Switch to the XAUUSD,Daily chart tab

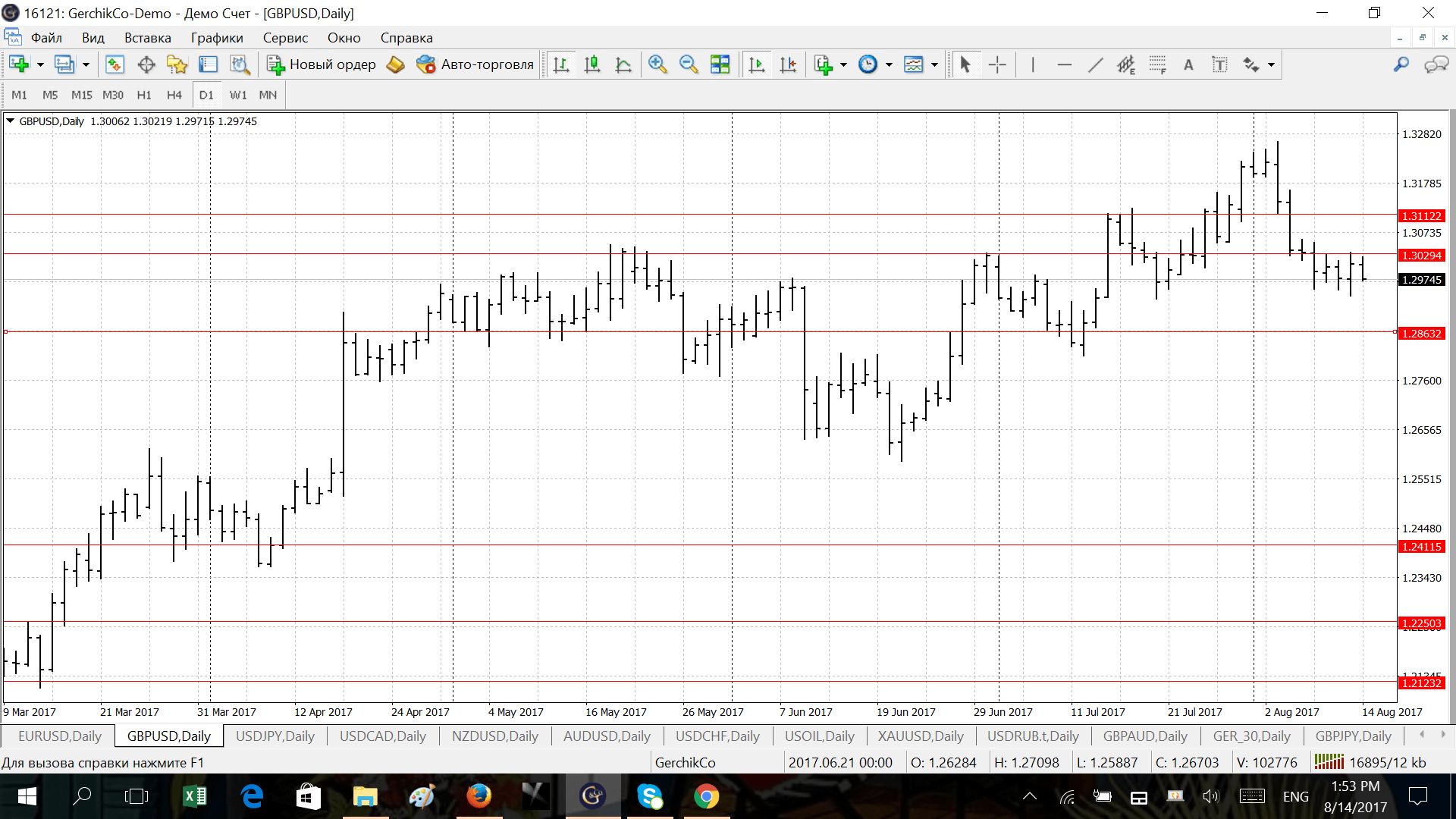point(920,736)
